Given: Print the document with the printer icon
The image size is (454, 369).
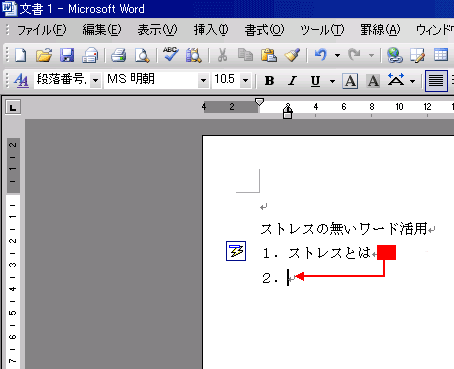Looking at the screenshot, I should 119,55.
